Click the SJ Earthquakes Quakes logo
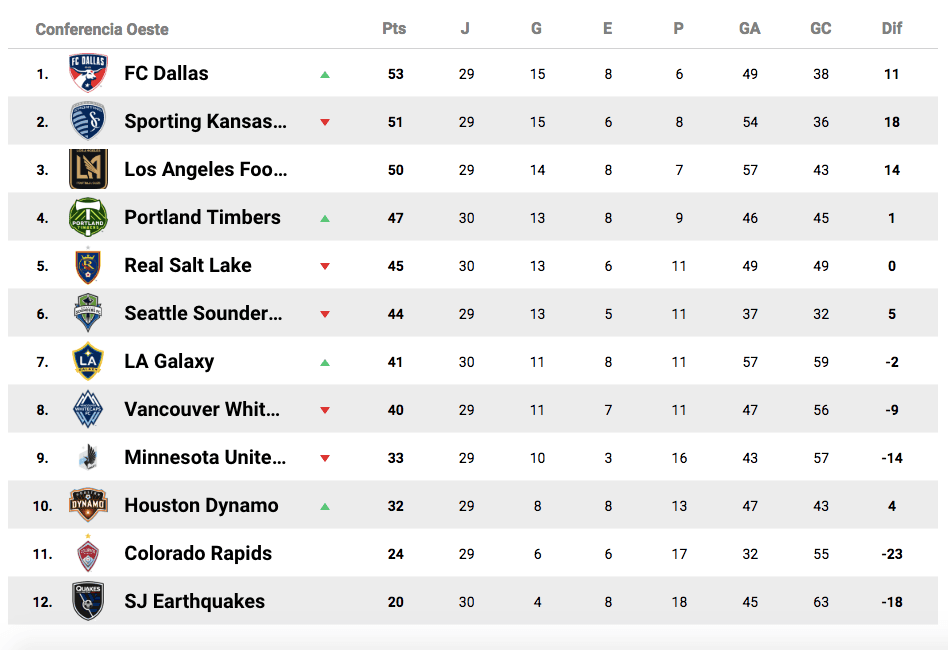The image size is (948, 650). click(x=88, y=601)
